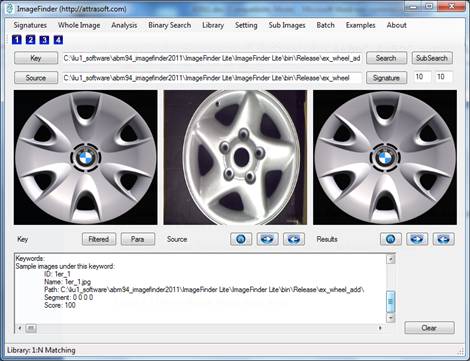
Task: Click the ImageFinder title bar app icon
Action: [10, 9]
